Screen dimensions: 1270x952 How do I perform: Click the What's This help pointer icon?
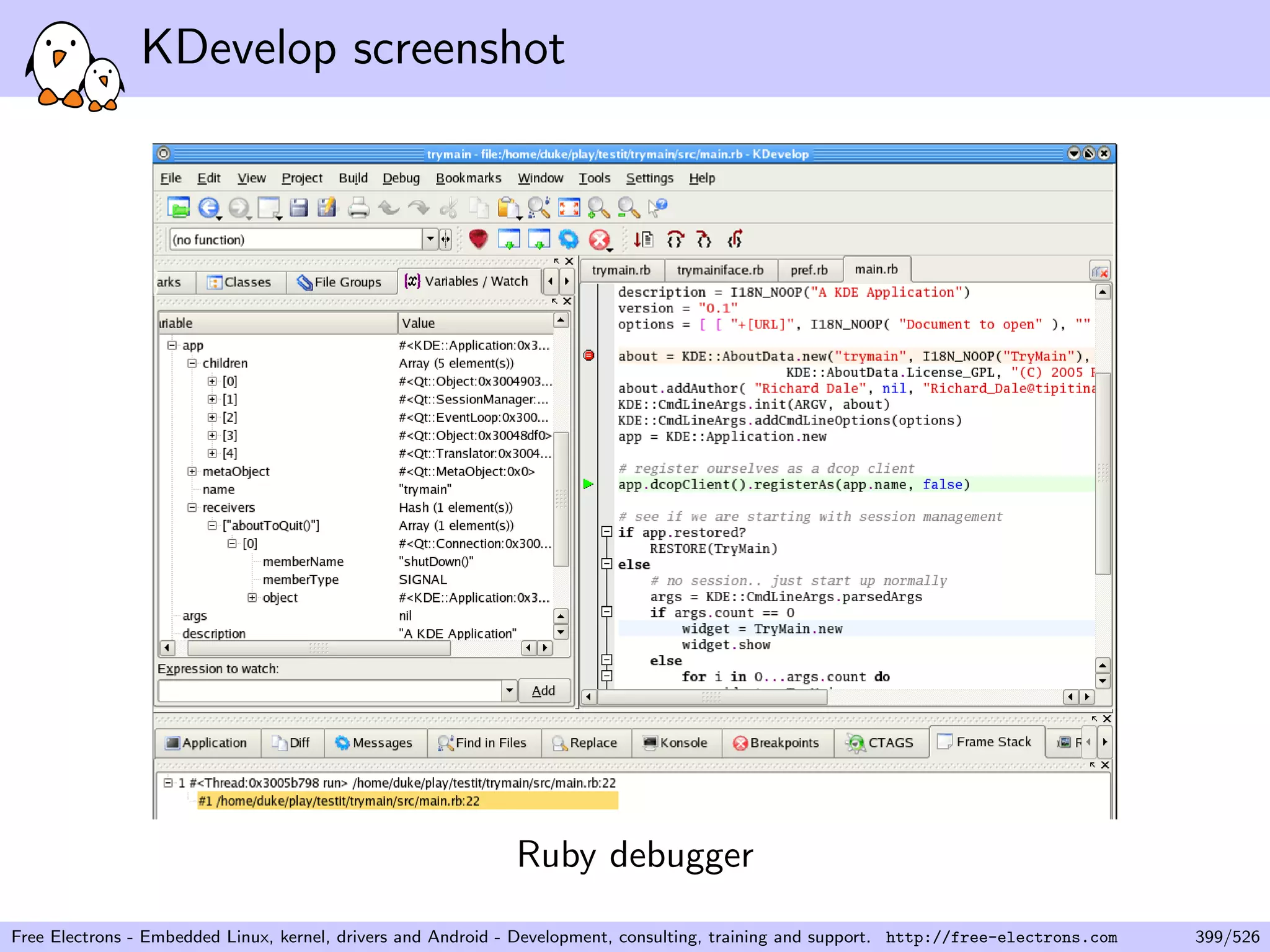(x=657, y=208)
